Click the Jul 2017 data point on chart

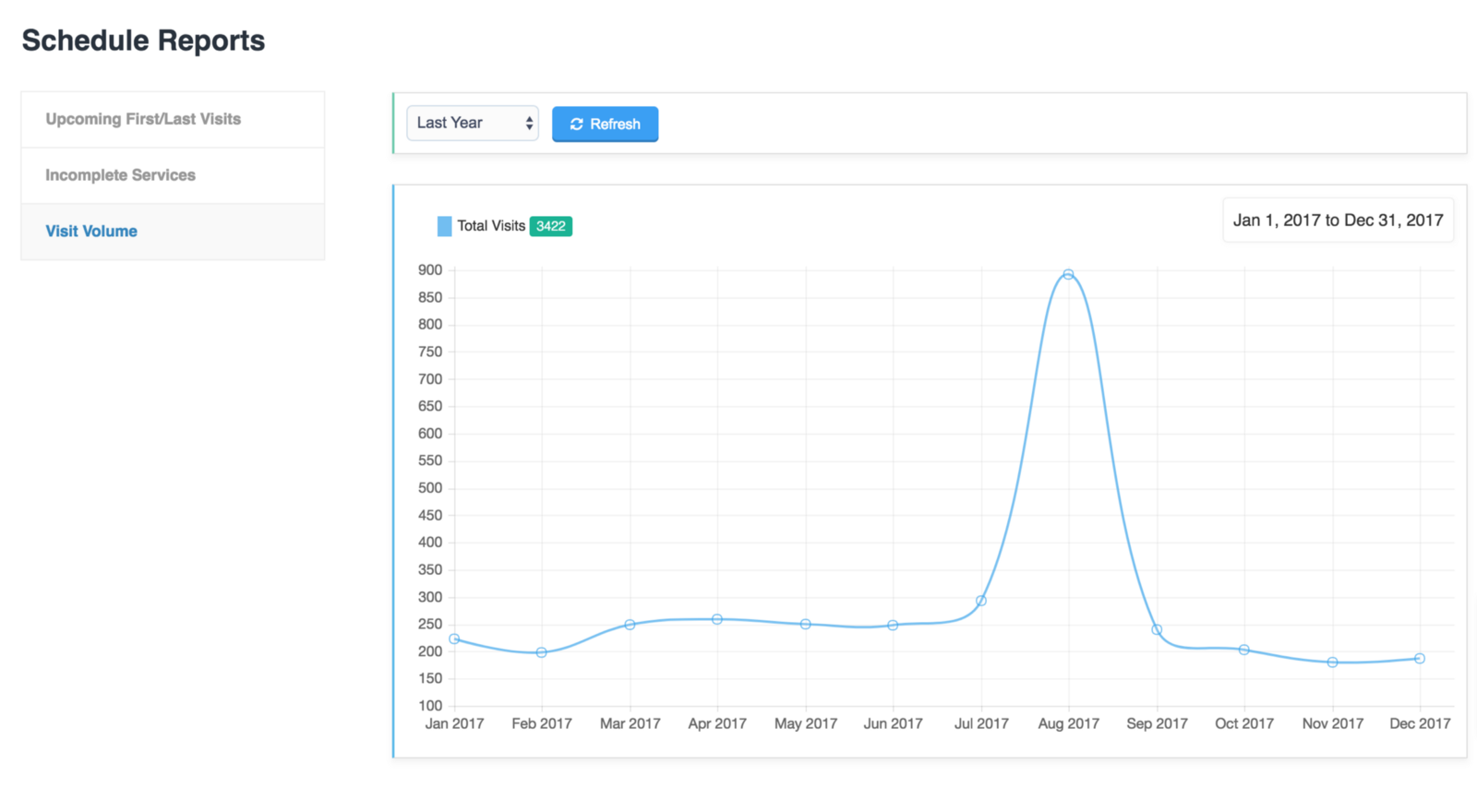(x=981, y=601)
